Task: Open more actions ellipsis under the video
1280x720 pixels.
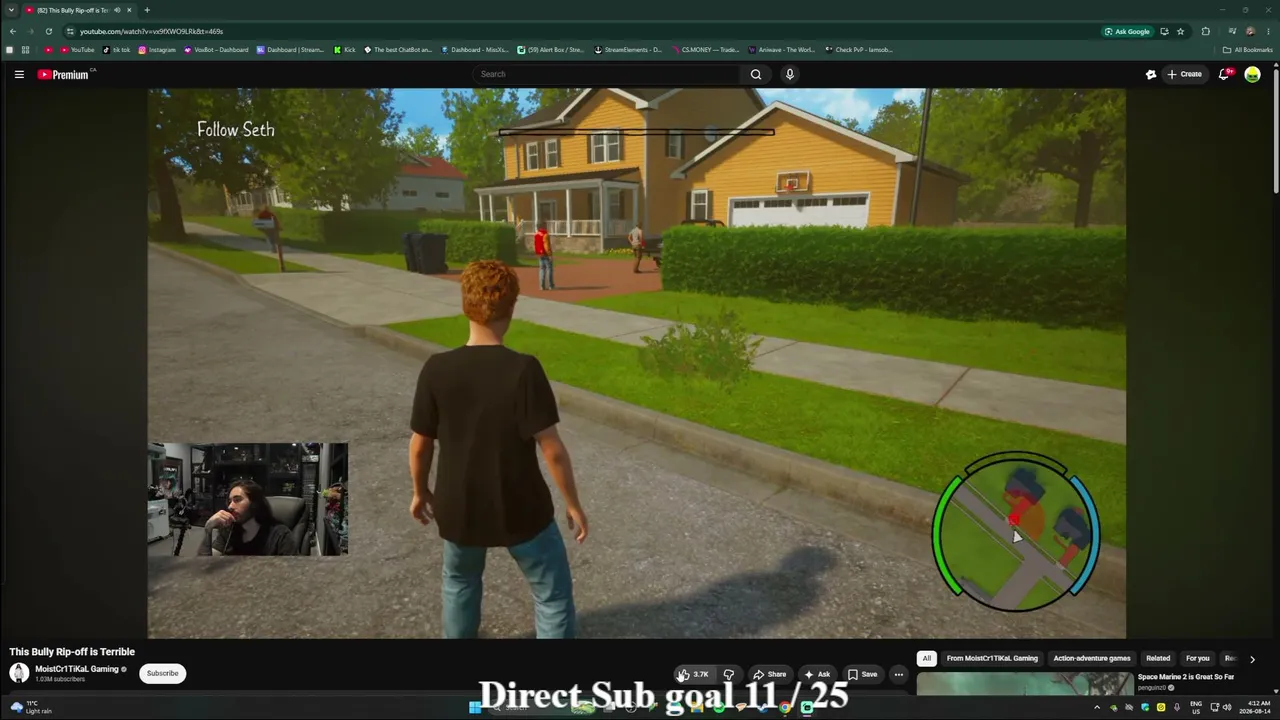Action: [898, 674]
